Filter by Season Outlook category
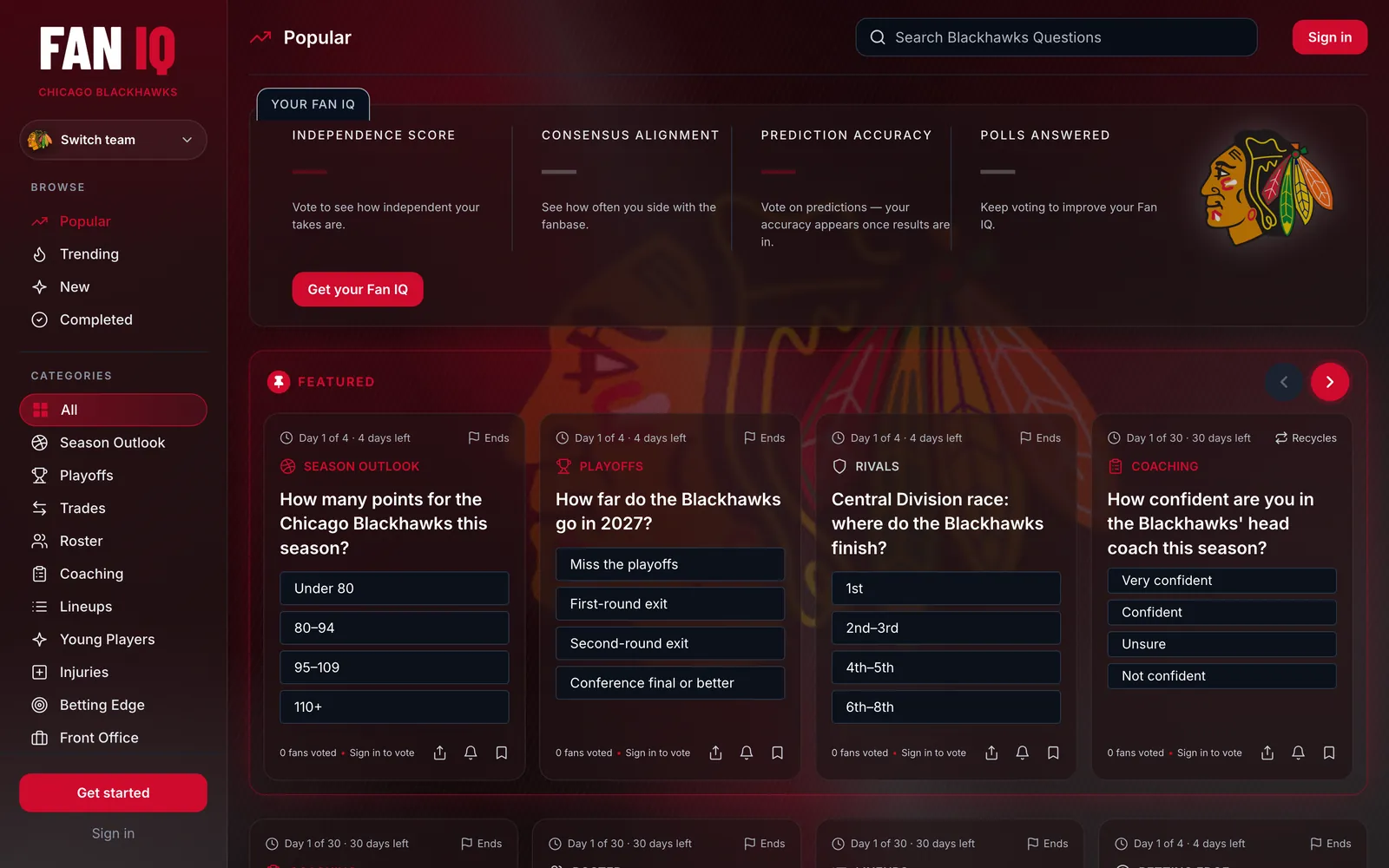 (x=113, y=443)
